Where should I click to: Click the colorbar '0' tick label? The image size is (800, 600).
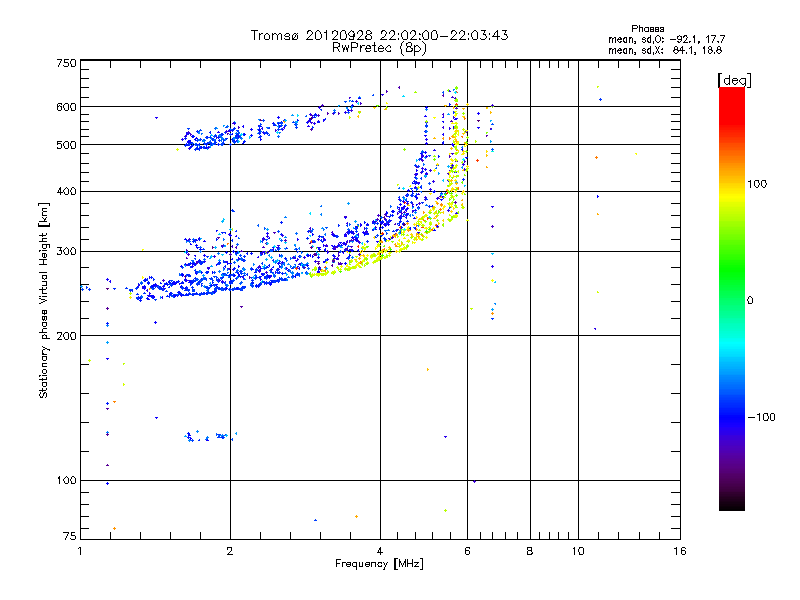pyautogui.click(x=750, y=301)
